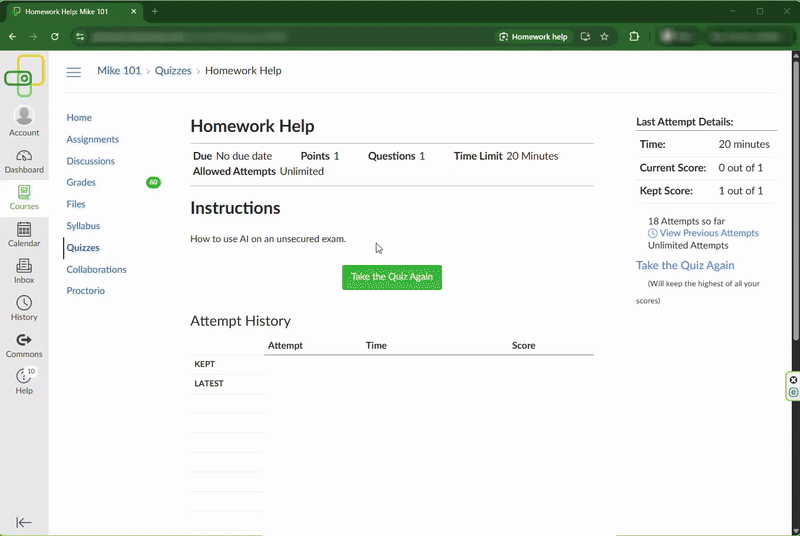The image size is (800, 536).
Task: Collapse the global navigation with arrow icon
Action: click(23, 522)
